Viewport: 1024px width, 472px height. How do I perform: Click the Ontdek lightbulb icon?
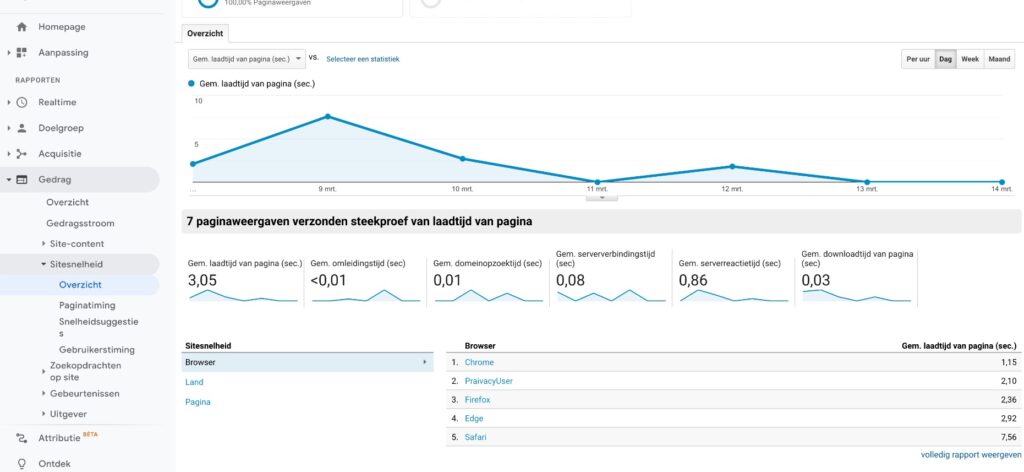(x=22, y=464)
